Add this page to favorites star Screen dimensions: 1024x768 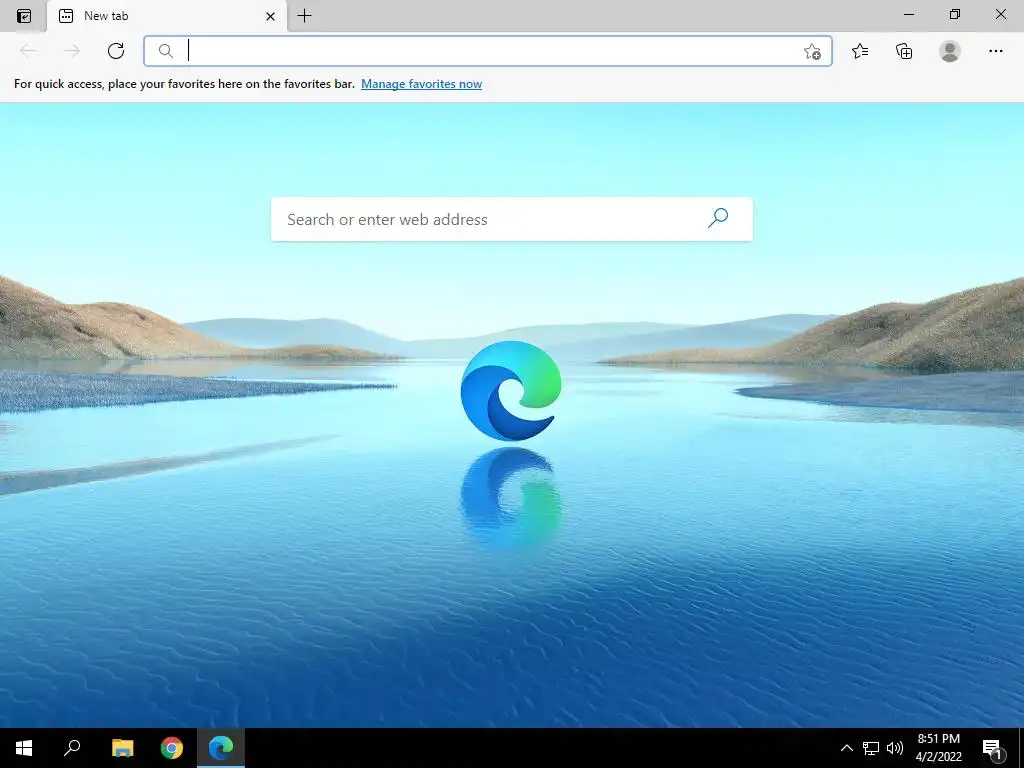812,52
